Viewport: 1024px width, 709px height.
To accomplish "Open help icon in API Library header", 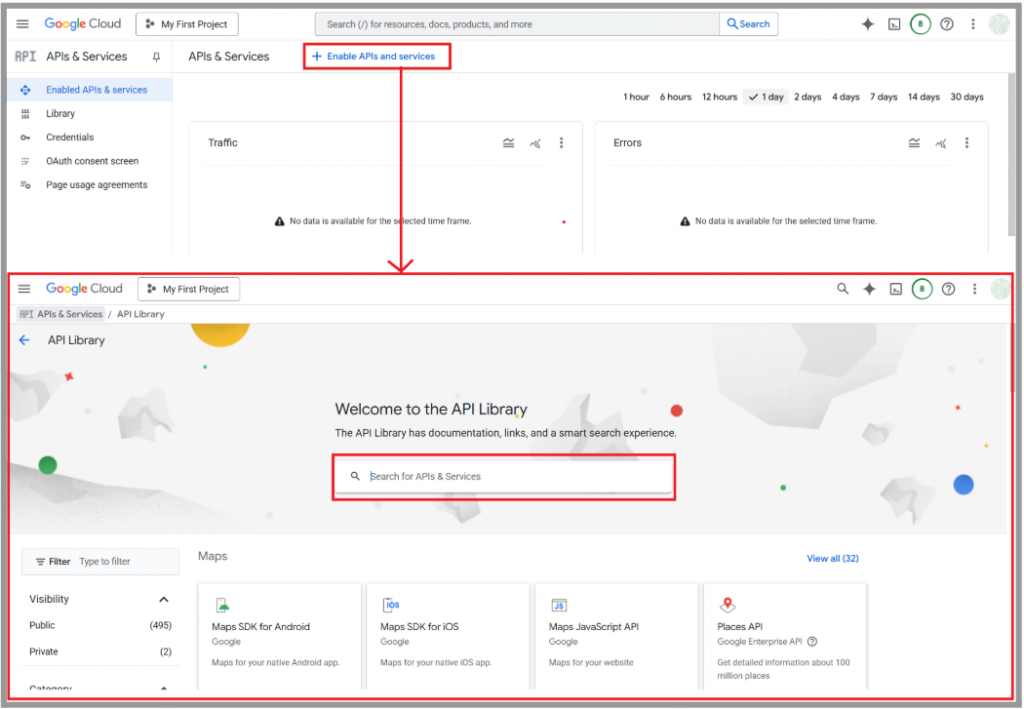I will [x=948, y=289].
